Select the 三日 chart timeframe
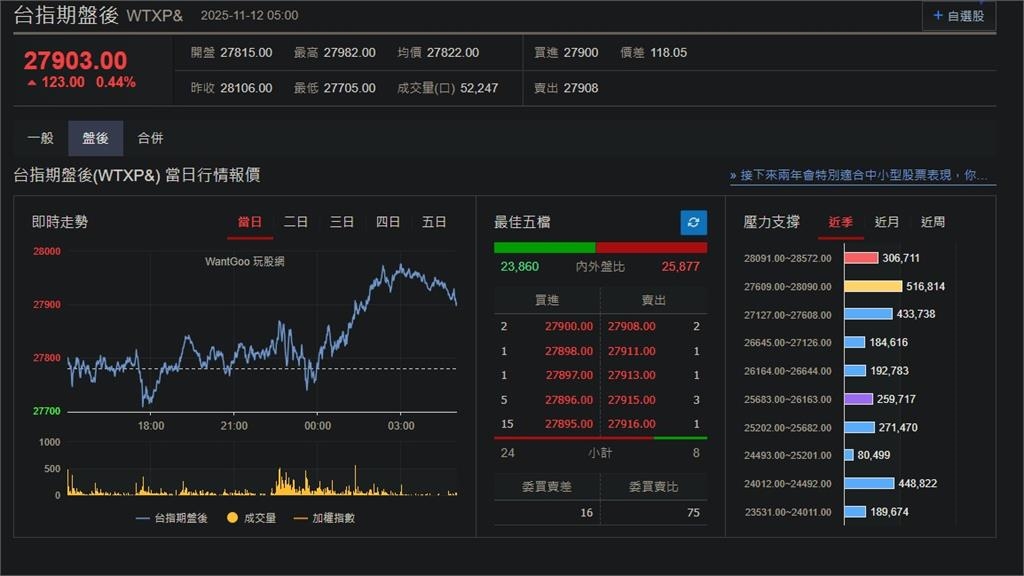This screenshot has width=1024, height=576. [x=342, y=222]
